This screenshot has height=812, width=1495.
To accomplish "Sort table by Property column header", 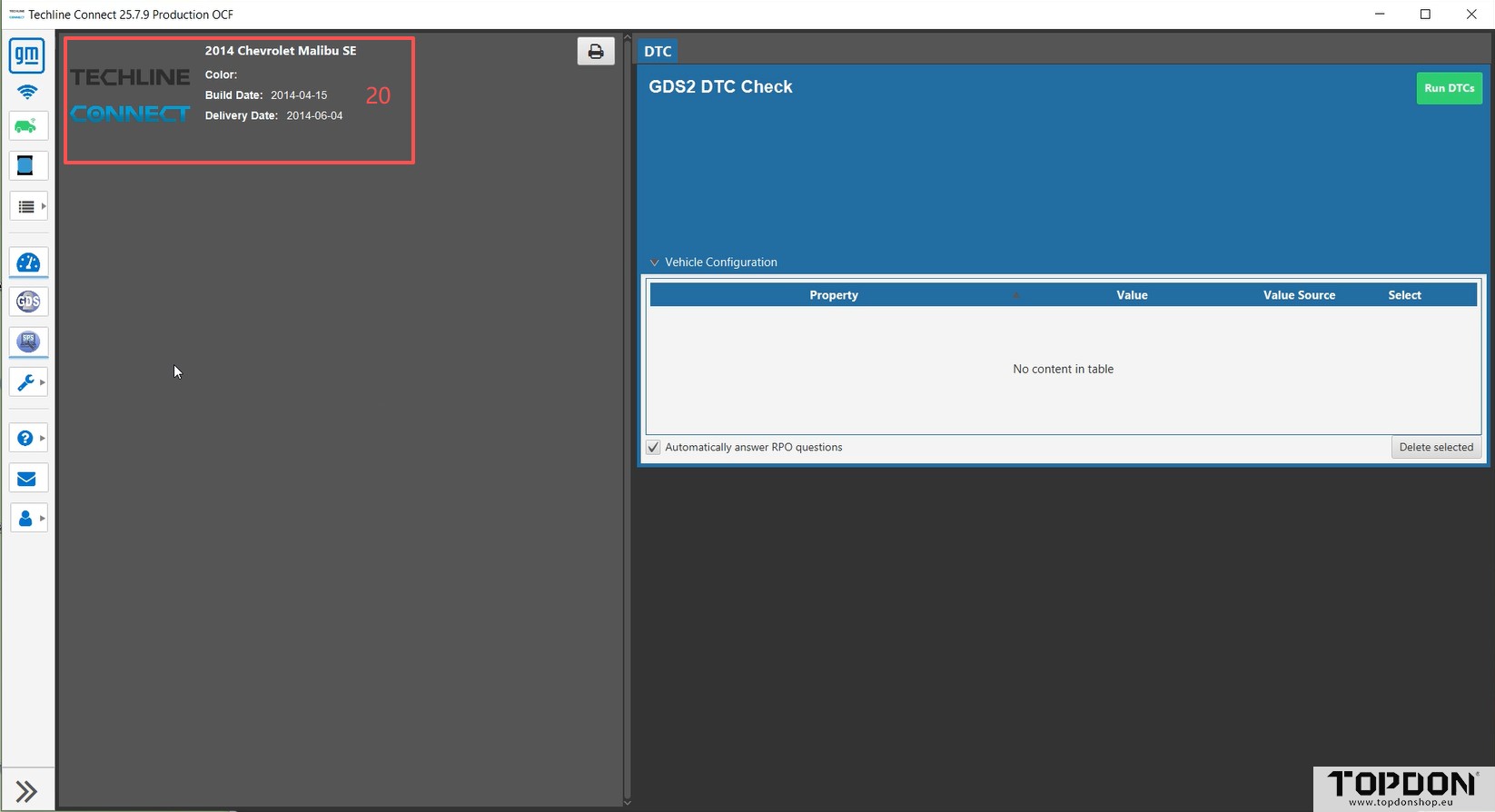I will tap(833, 295).
